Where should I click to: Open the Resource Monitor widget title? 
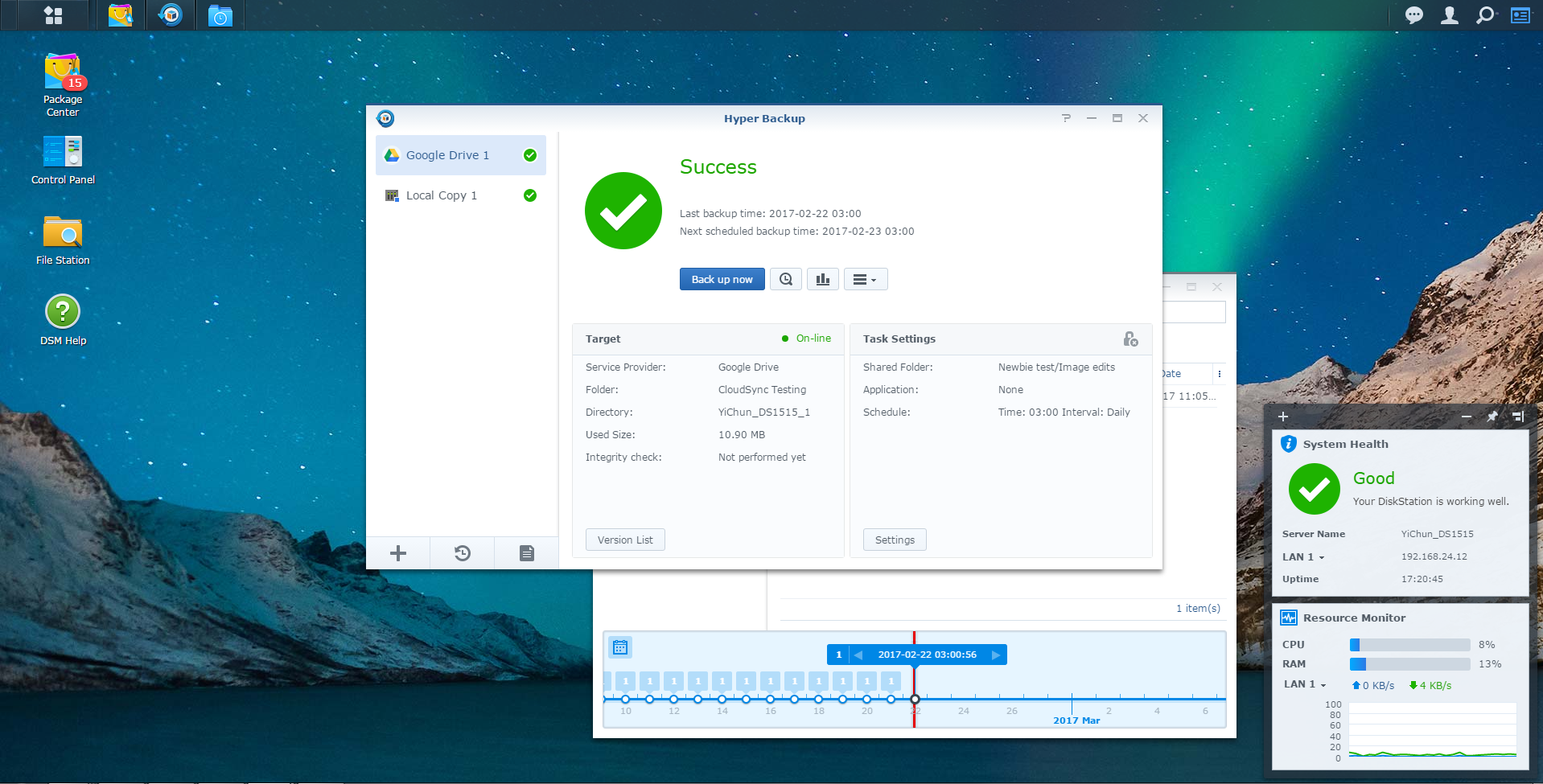point(1354,618)
